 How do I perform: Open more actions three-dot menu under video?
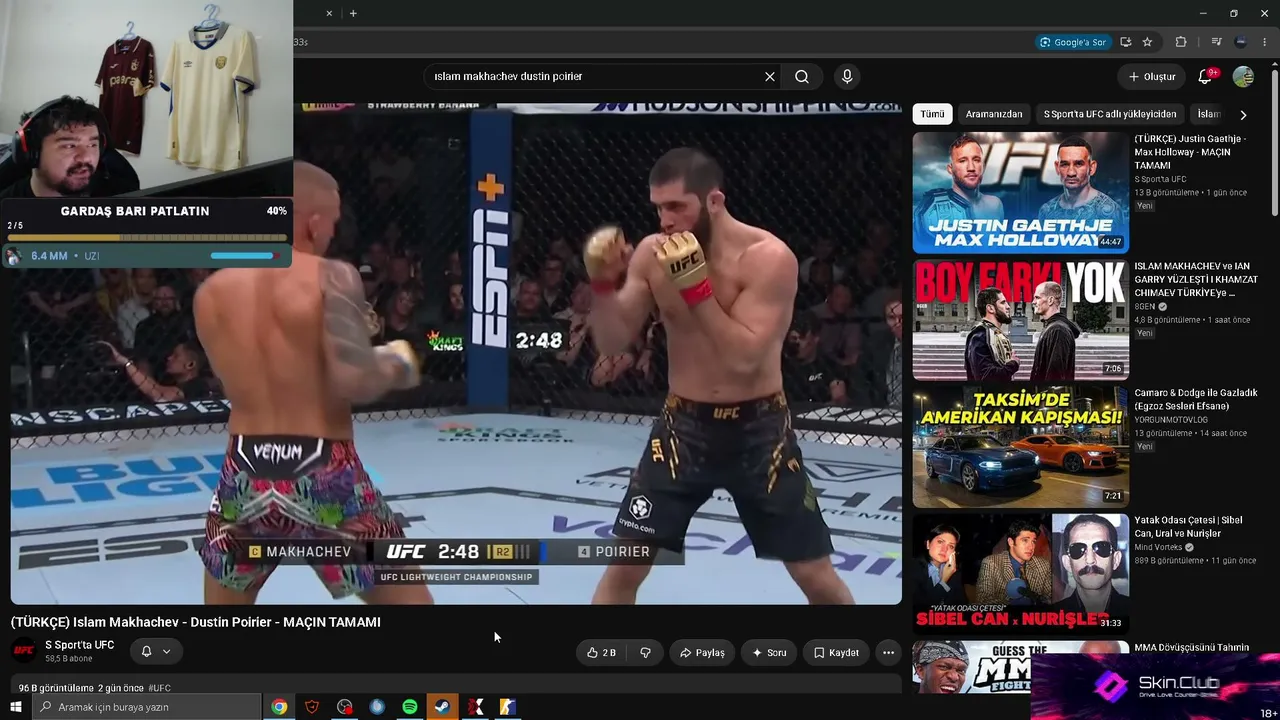click(x=888, y=653)
